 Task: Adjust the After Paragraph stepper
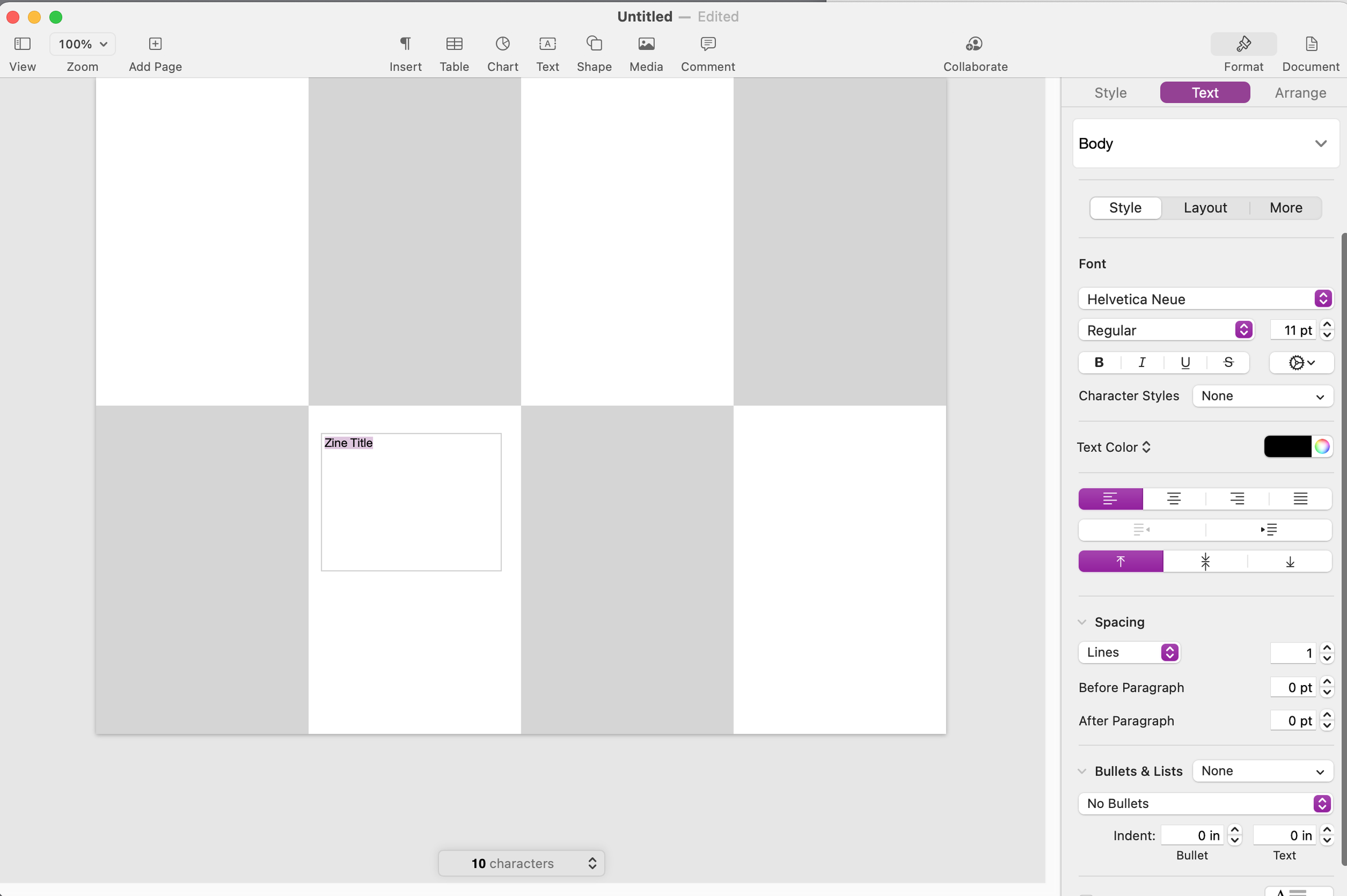tap(1327, 720)
